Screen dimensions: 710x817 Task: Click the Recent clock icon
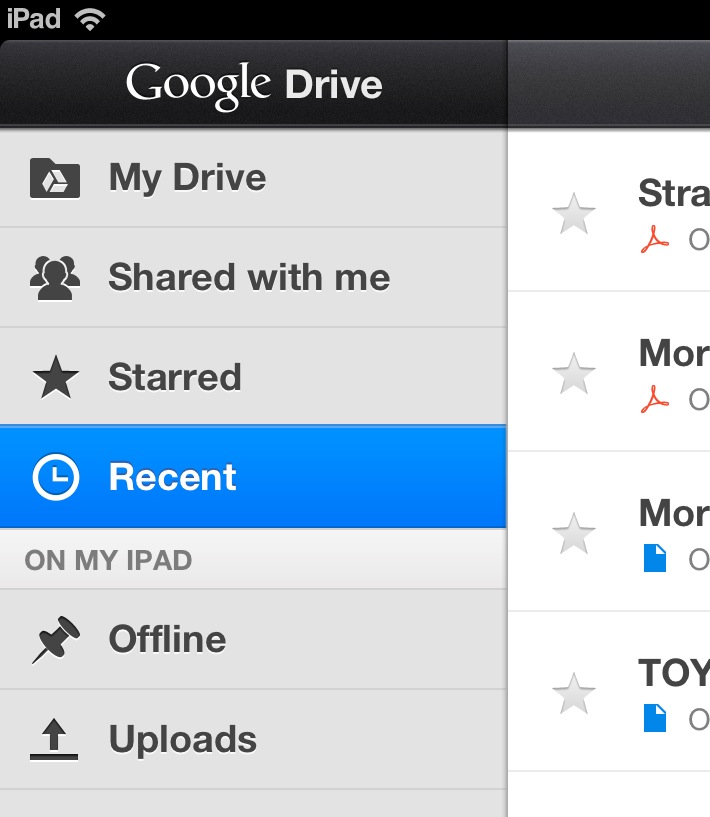[56, 477]
